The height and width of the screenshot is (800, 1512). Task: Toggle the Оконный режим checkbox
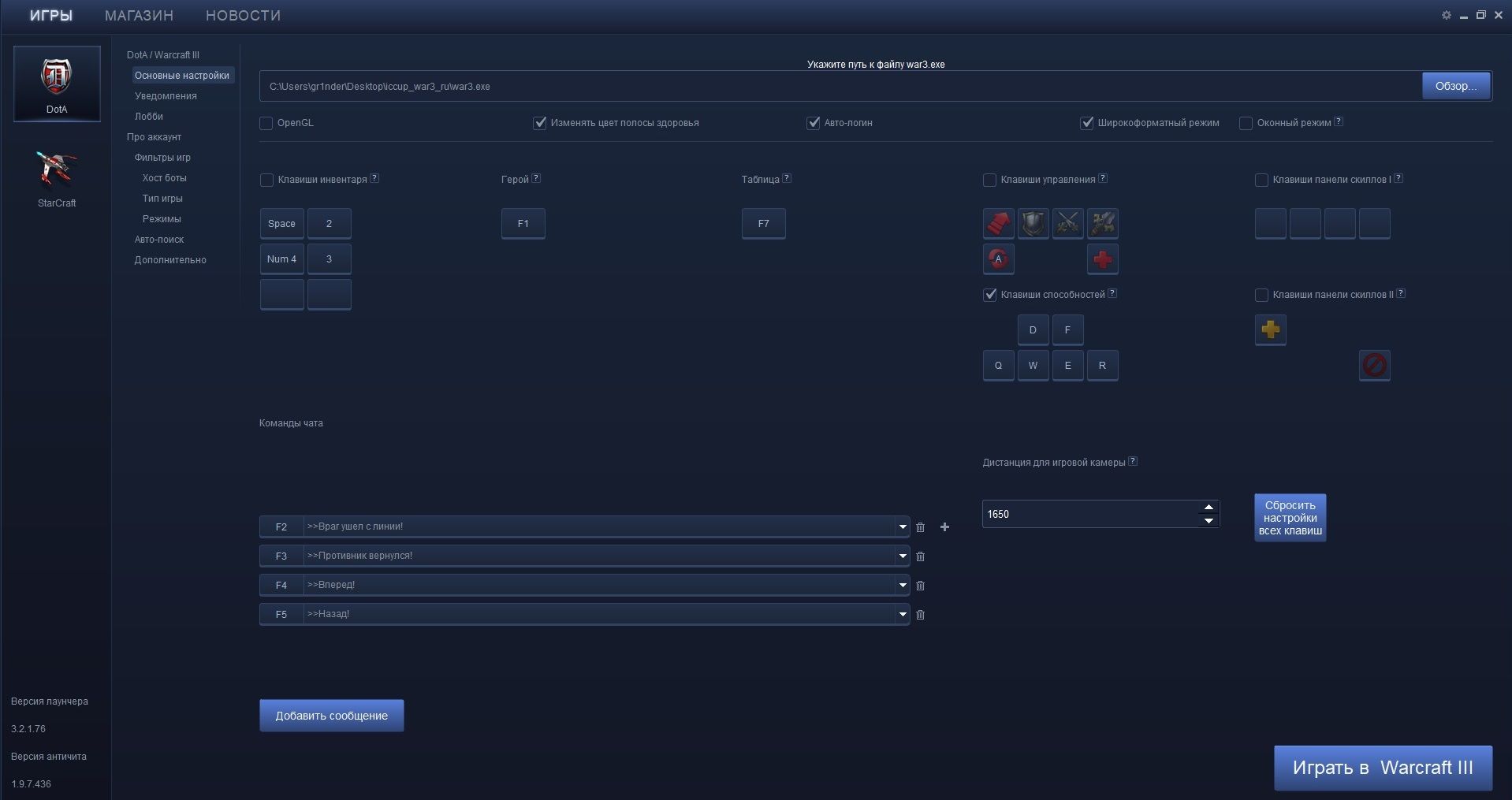[x=1246, y=124]
